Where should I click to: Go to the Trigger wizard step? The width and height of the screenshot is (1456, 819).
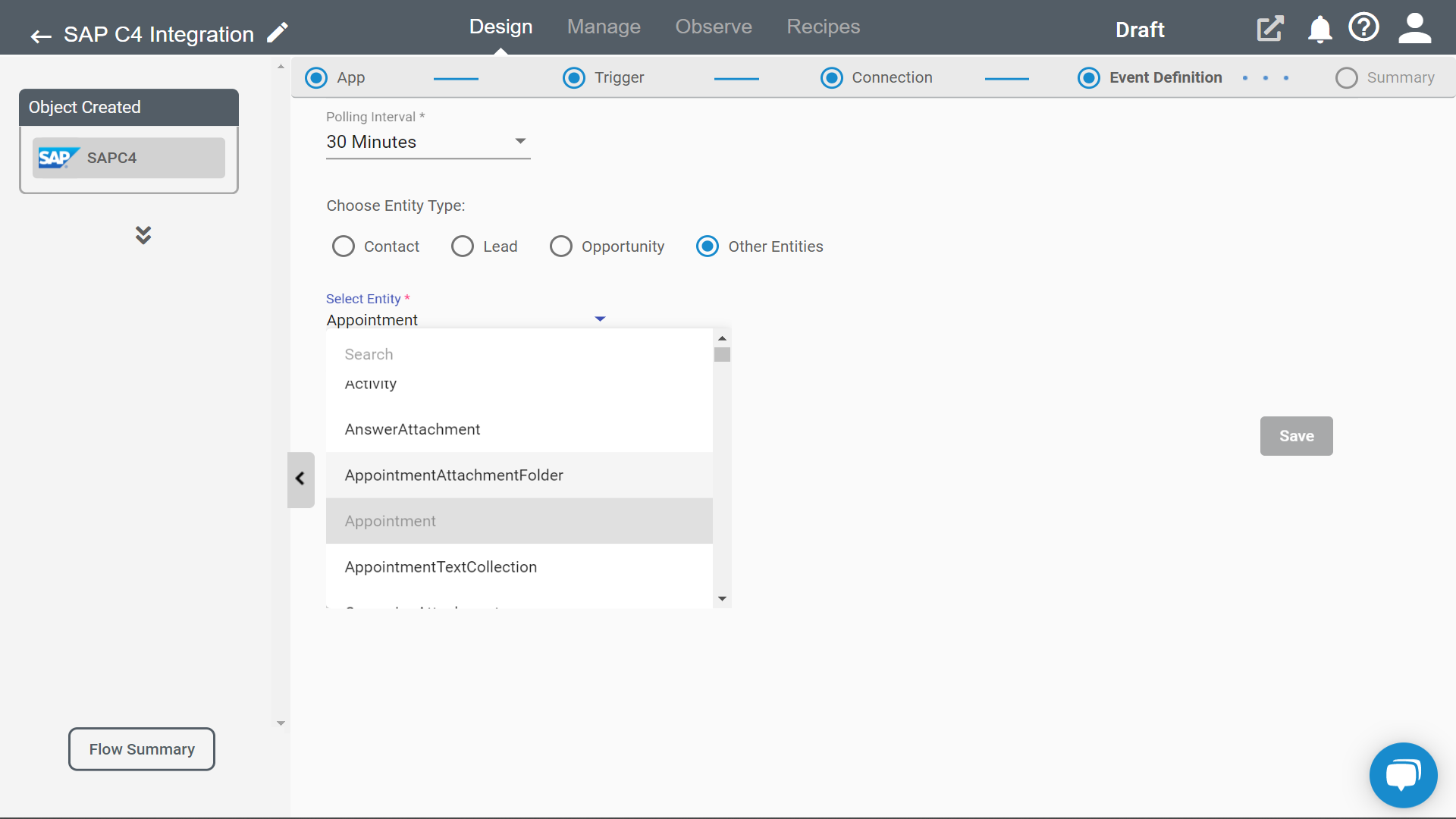[x=603, y=77]
